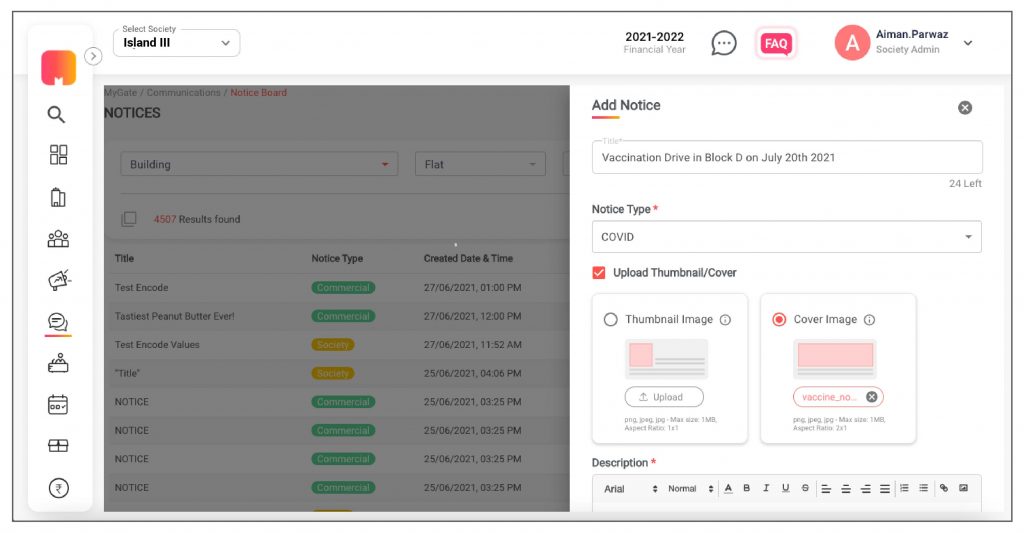Open the Select Society dropdown

pyautogui.click(x=176, y=43)
